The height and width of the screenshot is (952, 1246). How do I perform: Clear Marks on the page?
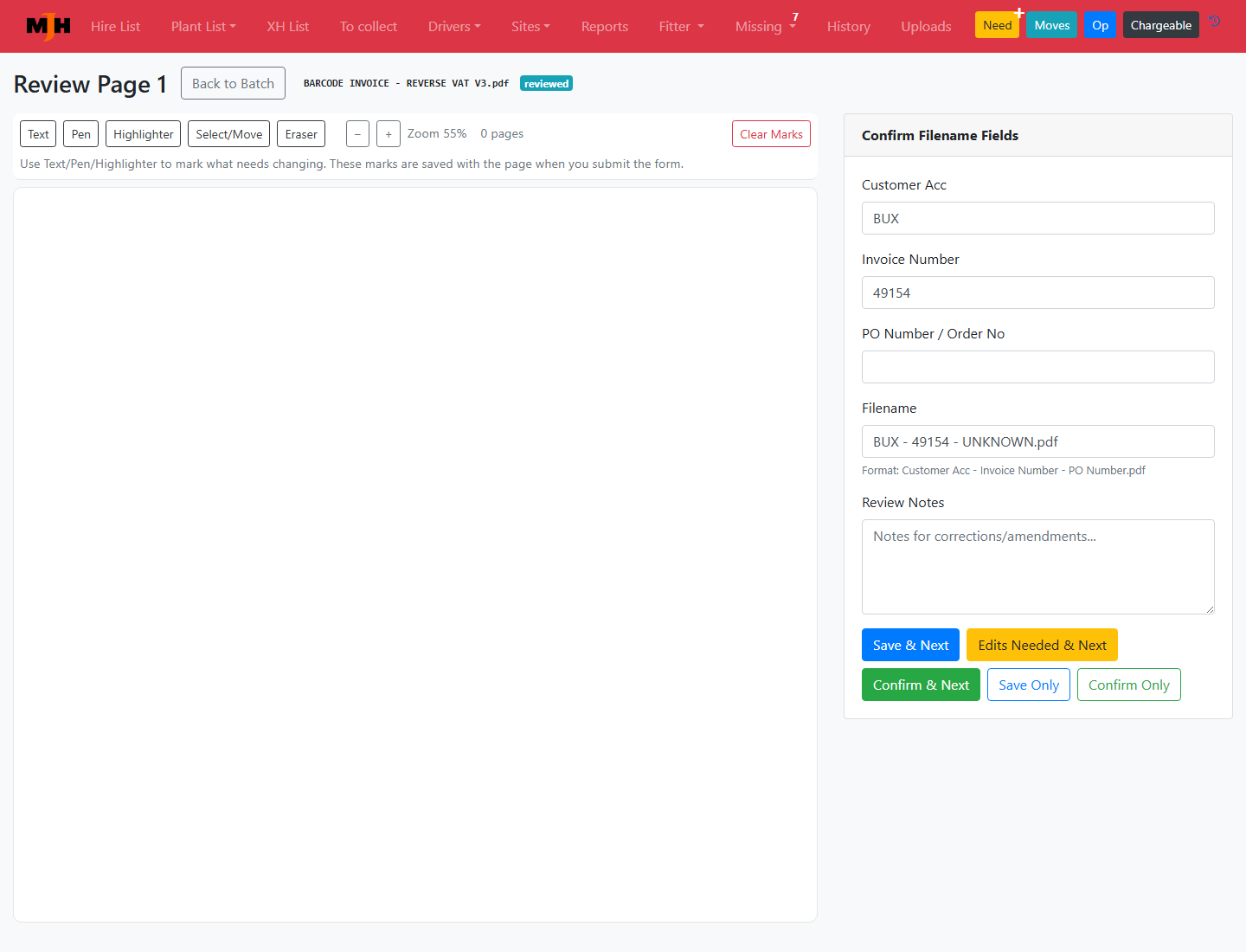tap(771, 134)
